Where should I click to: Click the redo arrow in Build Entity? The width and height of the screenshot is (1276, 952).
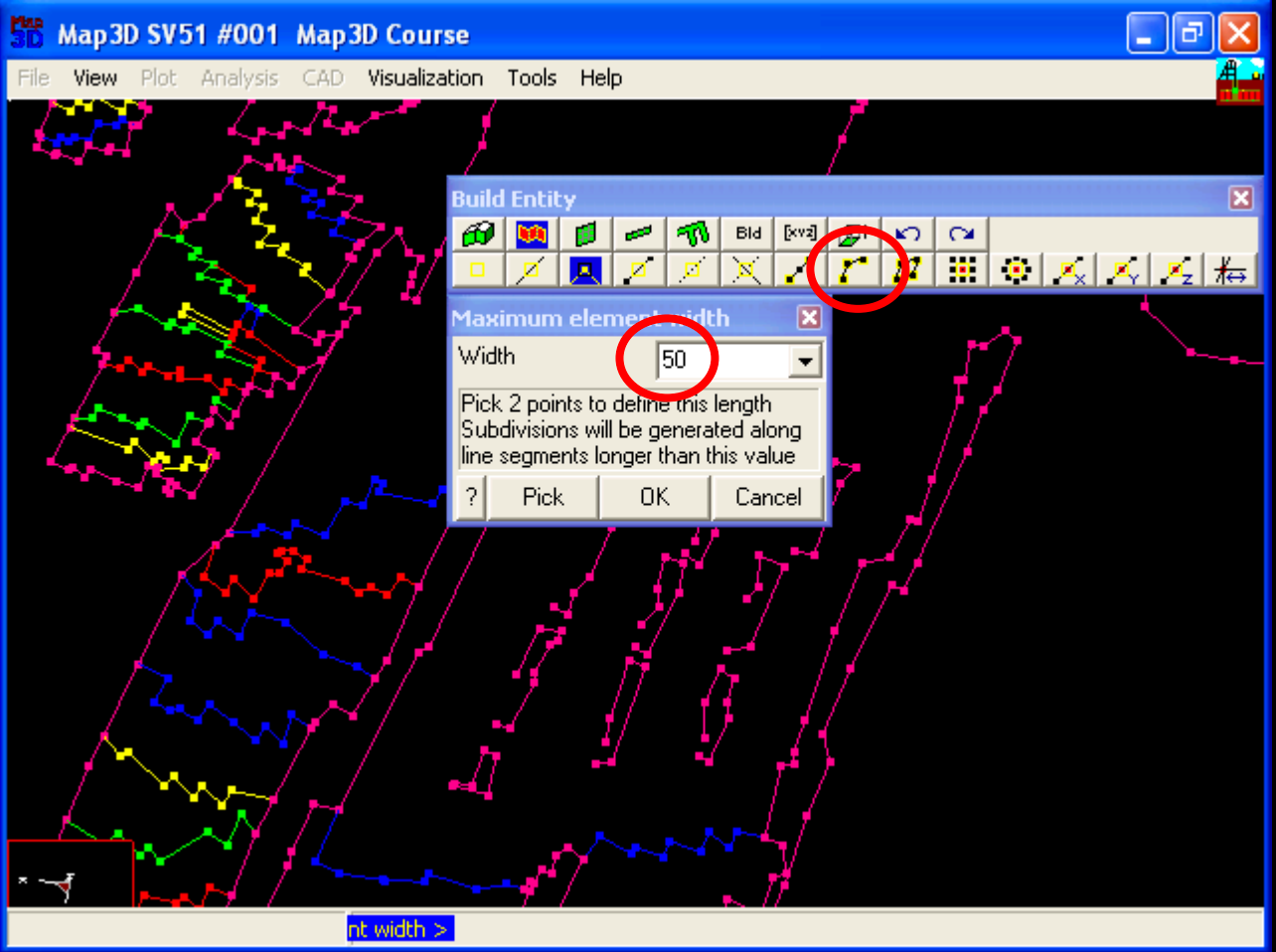pos(961,234)
